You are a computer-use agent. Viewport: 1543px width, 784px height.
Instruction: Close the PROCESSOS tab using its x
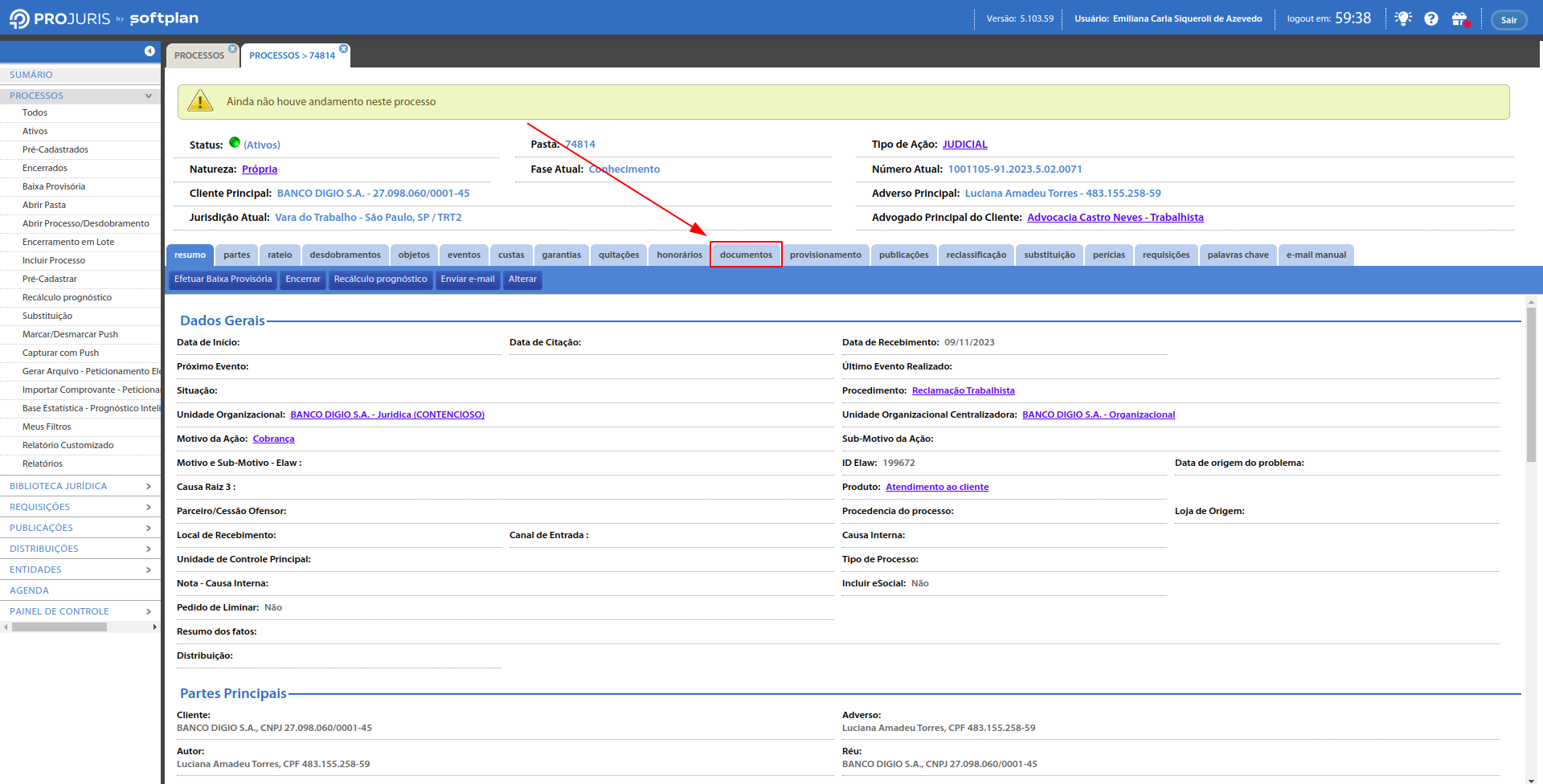[x=232, y=49]
